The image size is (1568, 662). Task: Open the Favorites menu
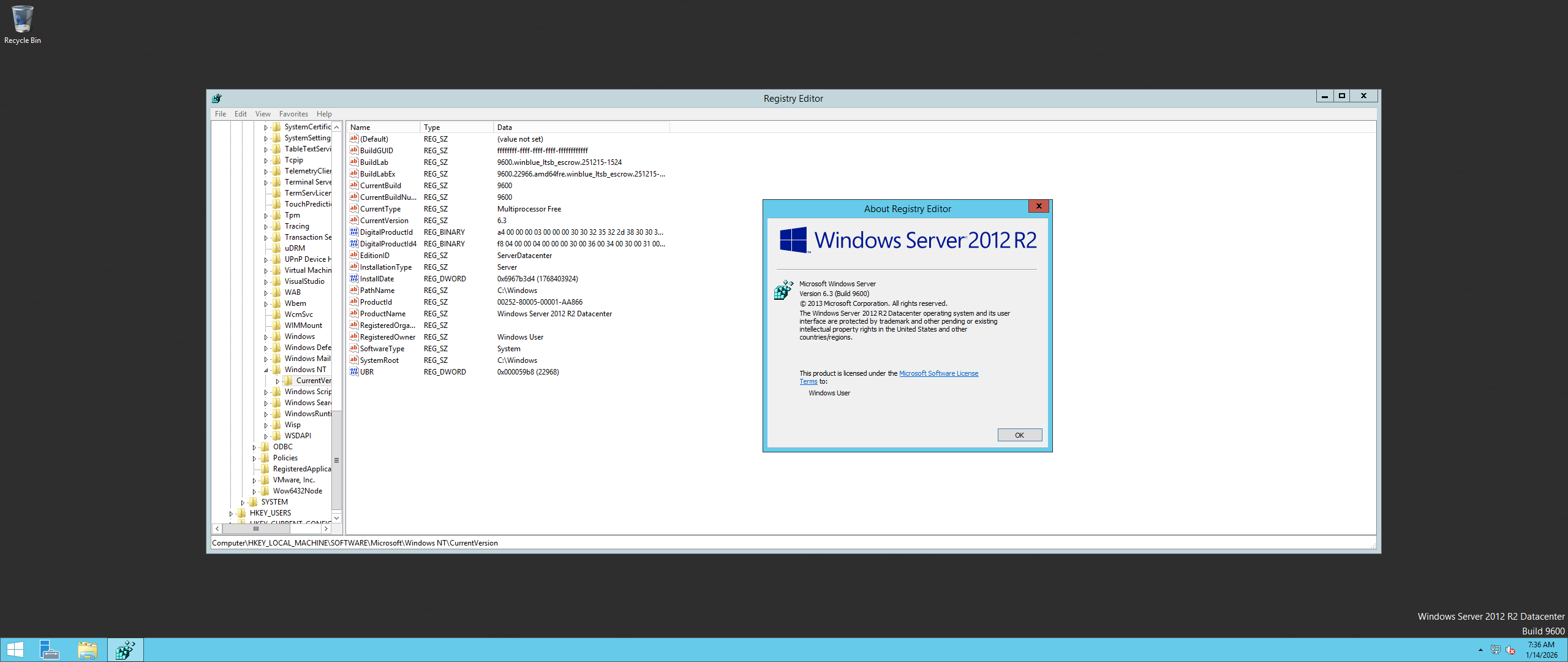click(293, 114)
